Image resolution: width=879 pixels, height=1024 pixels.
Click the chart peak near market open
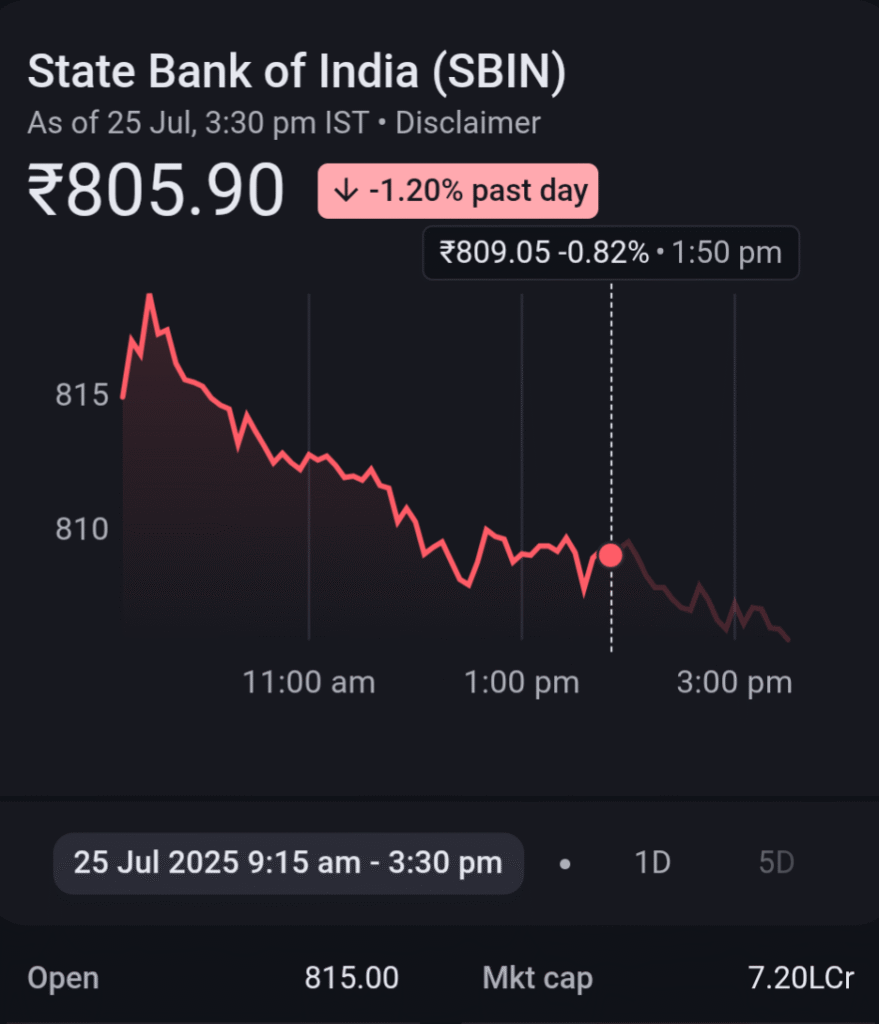click(x=150, y=296)
